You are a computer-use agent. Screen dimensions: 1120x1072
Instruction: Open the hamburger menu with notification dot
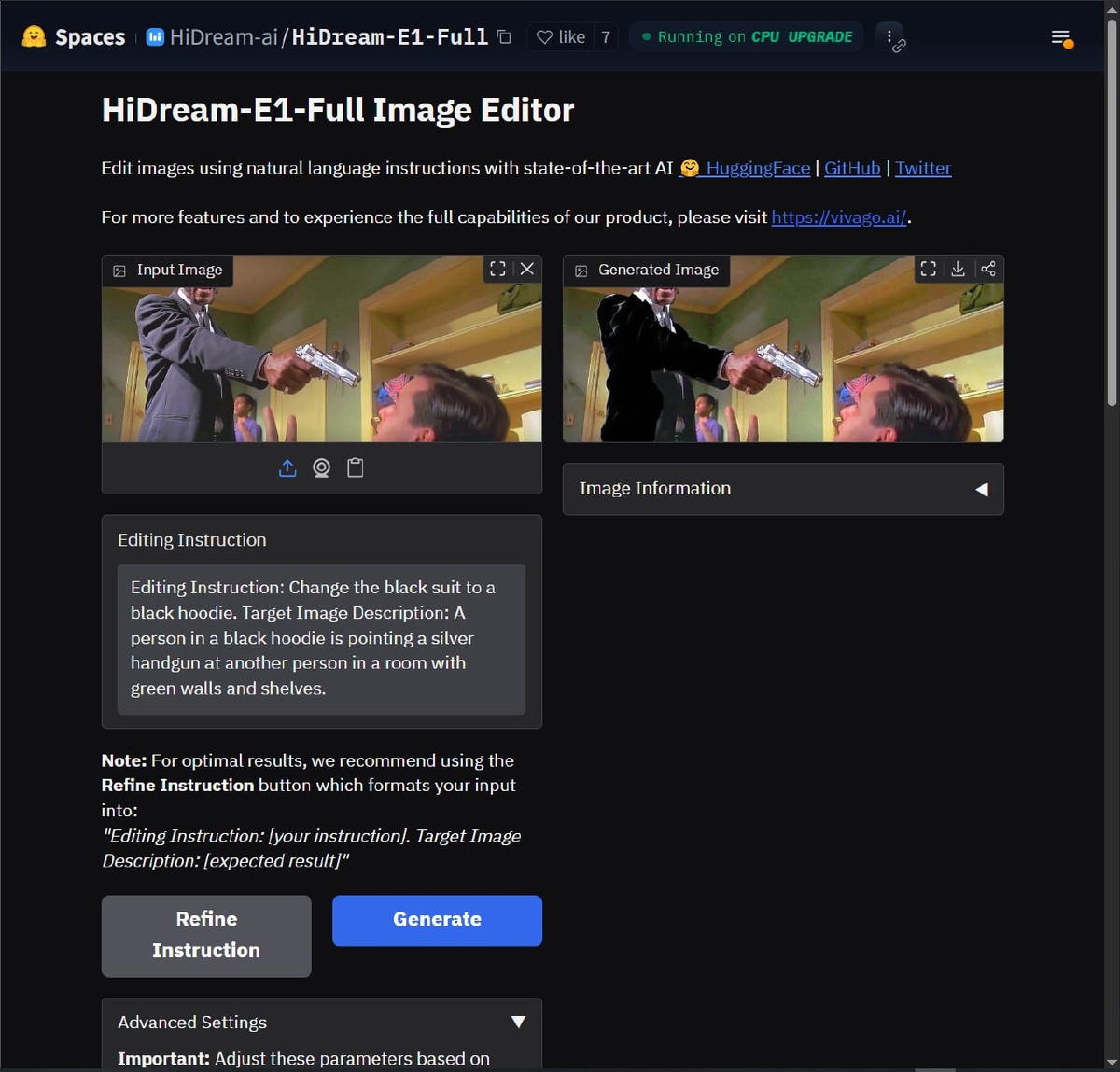click(1061, 38)
